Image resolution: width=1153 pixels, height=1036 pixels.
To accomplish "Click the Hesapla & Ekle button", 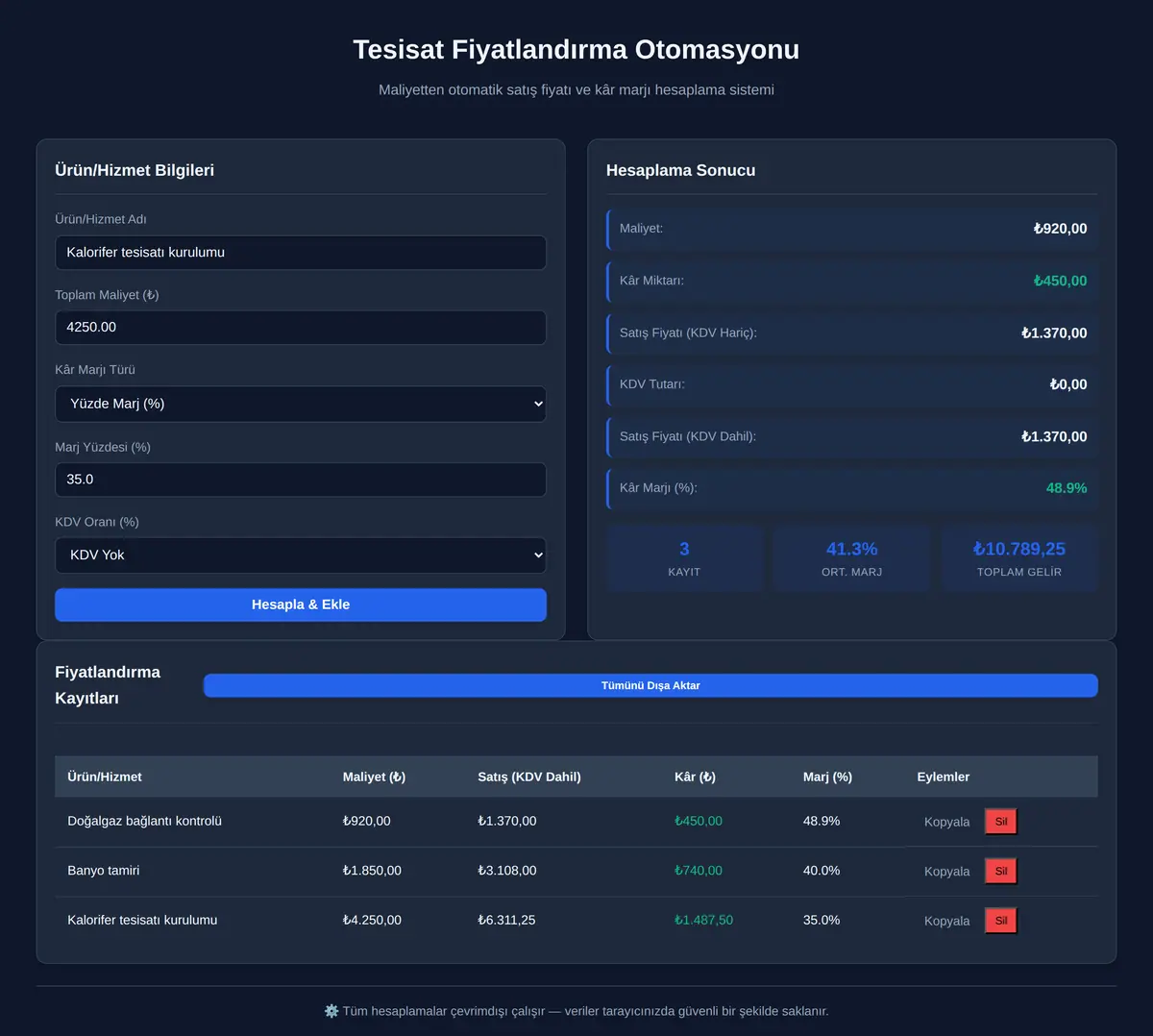I will (301, 604).
